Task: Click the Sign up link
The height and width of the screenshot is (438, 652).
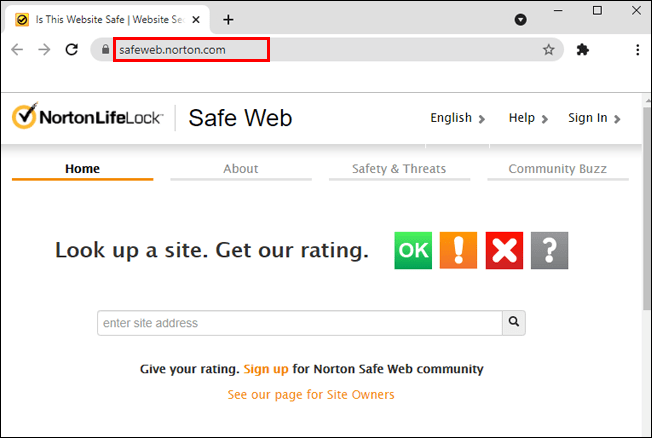Action: 266,369
